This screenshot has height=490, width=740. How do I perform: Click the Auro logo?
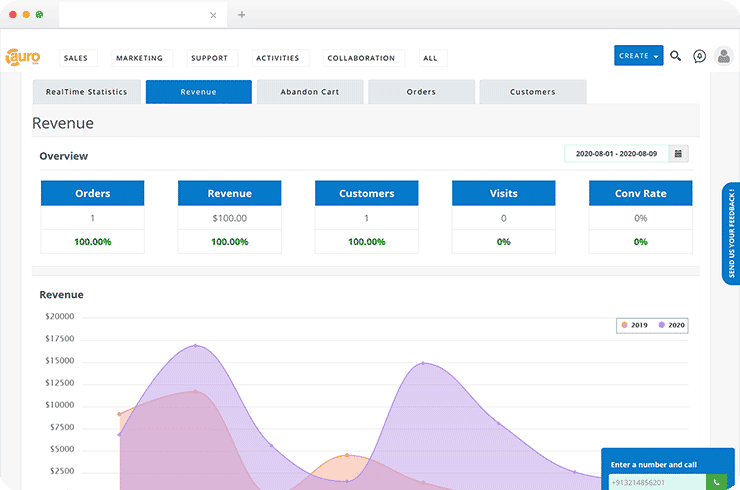click(22, 57)
